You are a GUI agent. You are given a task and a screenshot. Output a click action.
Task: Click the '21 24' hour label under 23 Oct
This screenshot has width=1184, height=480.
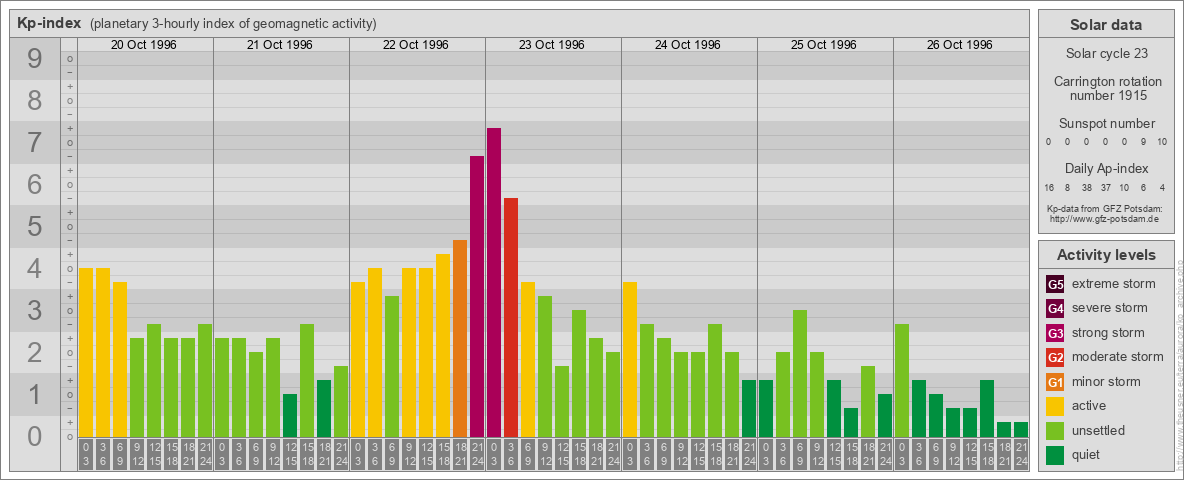pyautogui.click(x=613, y=454)
